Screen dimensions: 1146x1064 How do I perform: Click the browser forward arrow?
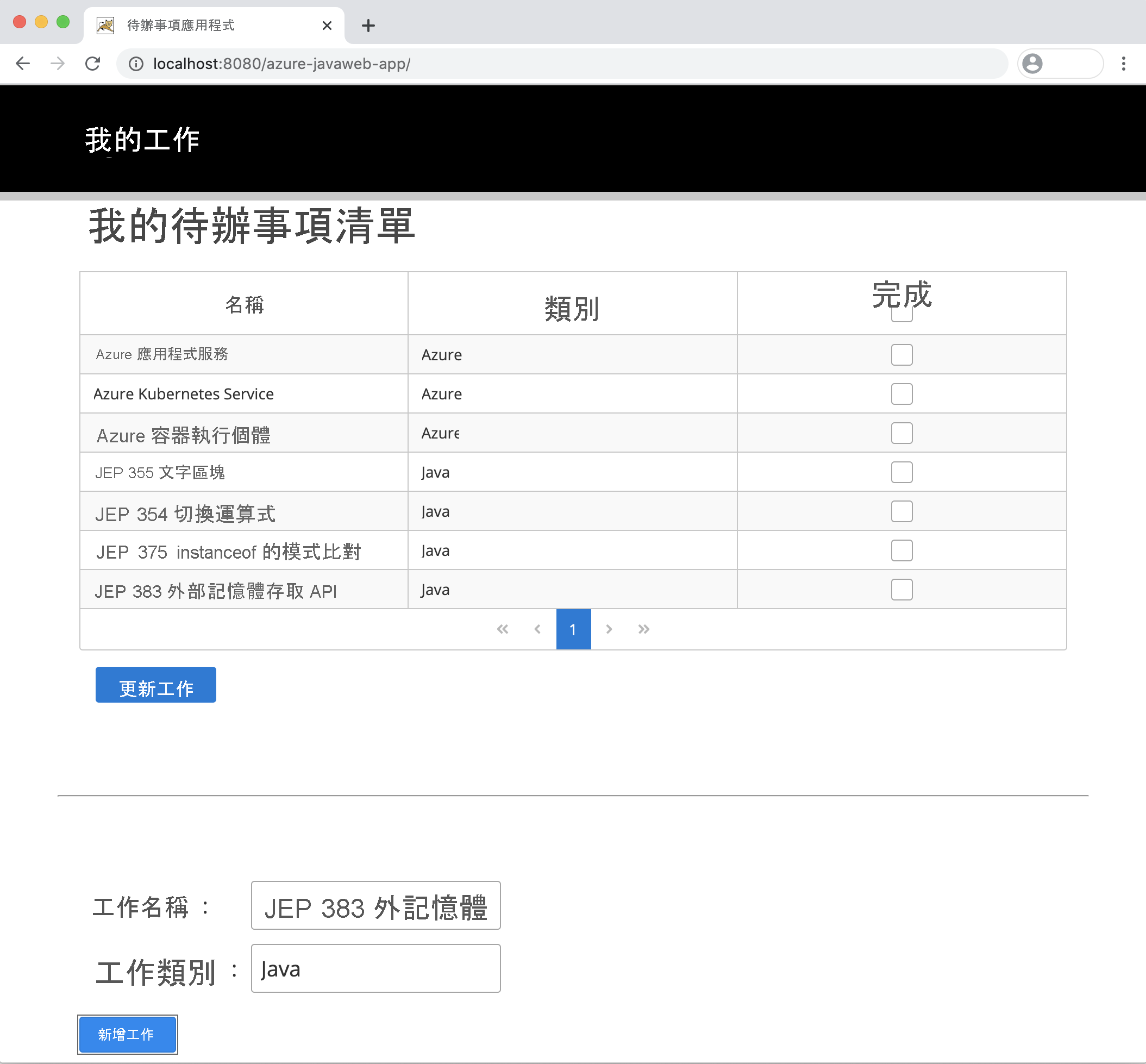(58, 64)
